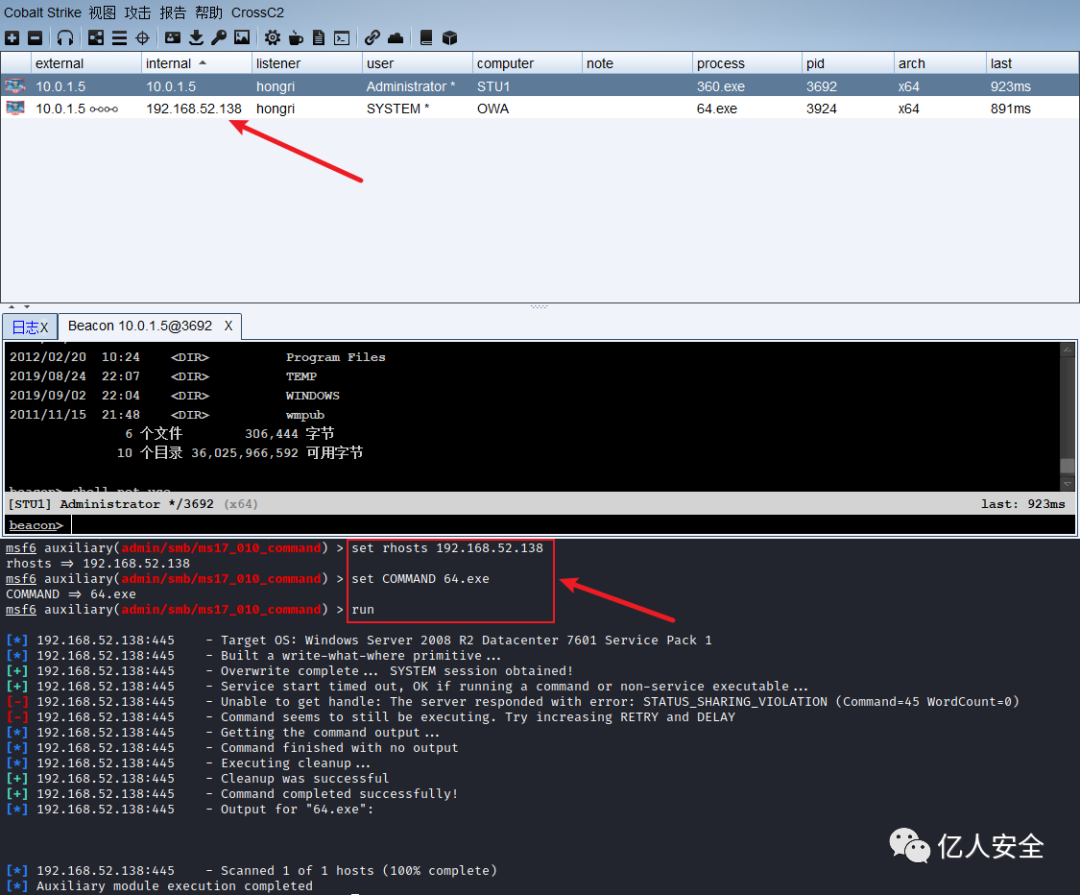Open the 报告 menu
This screenshot has width=1080, height=895.
[173, 12]
